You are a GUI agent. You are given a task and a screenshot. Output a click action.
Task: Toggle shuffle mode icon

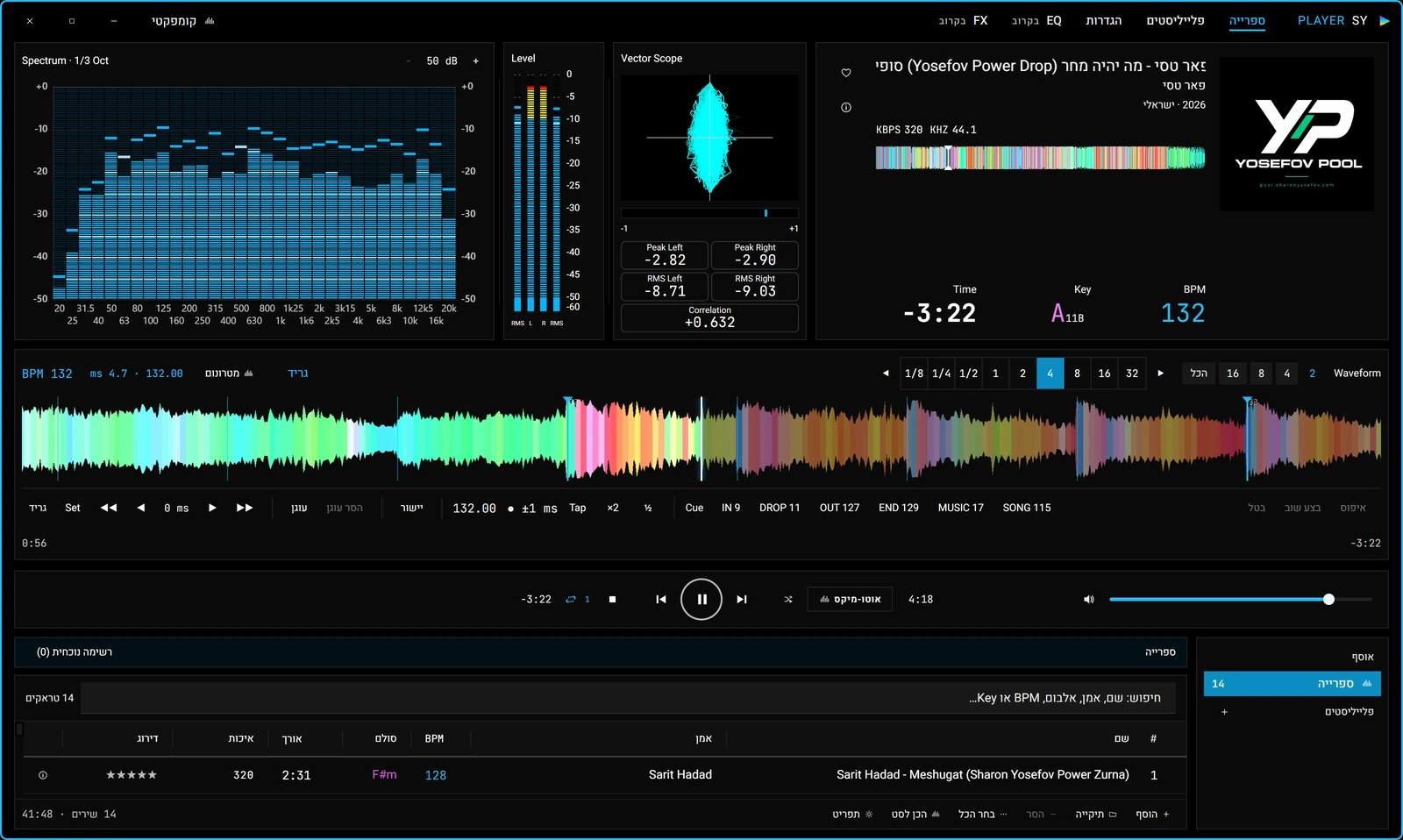788,600
